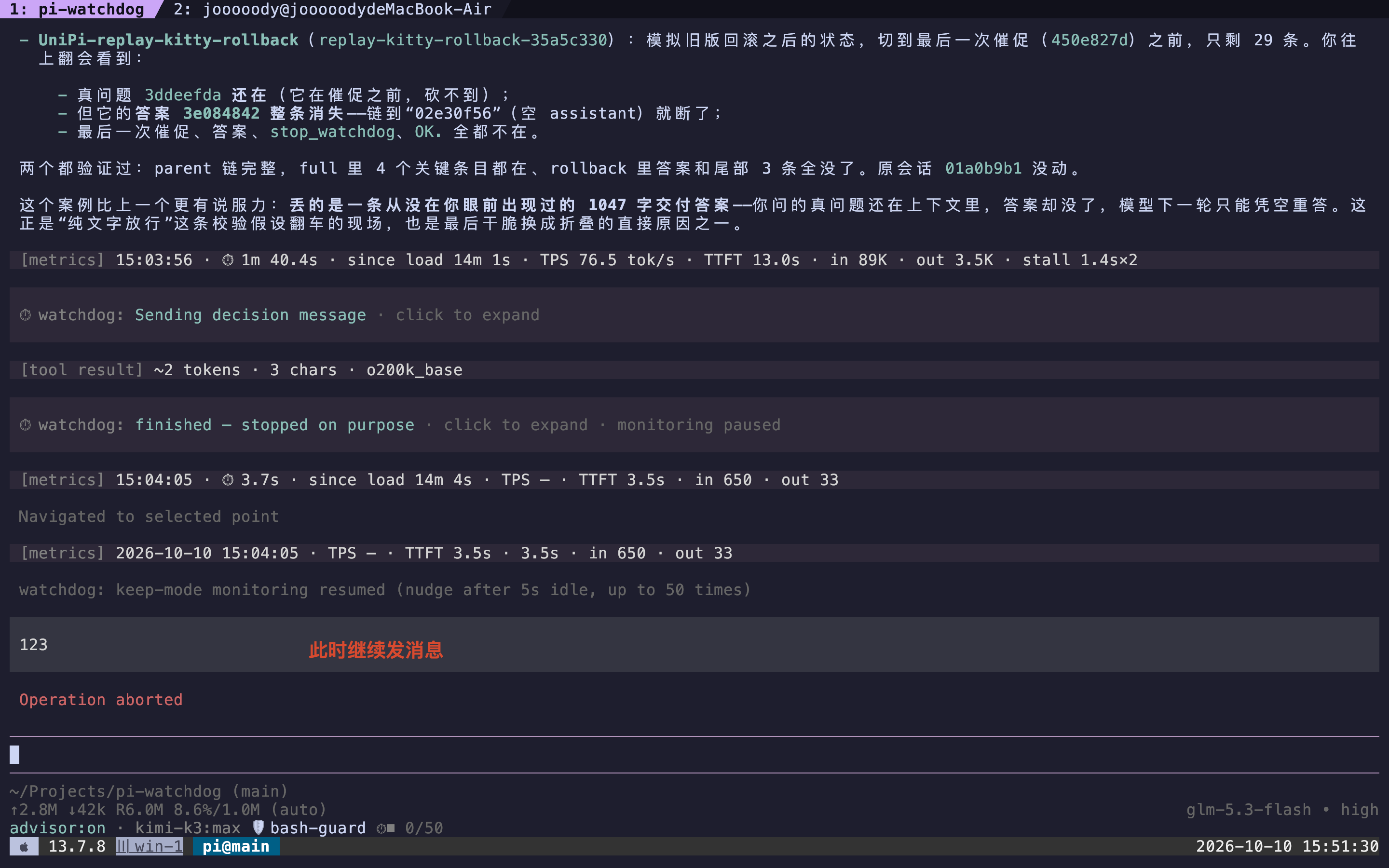Click the stop_watchdog text
Screen dimensions: 1389x868
[332, 132]
